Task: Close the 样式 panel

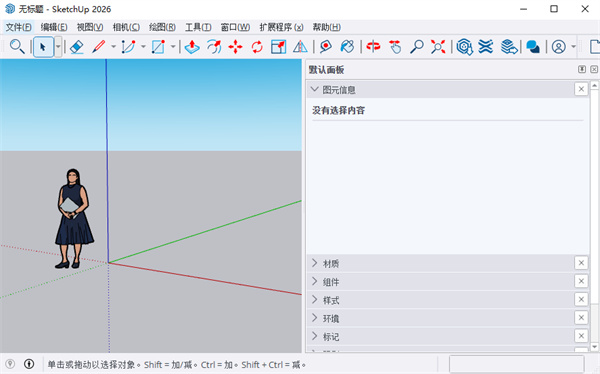Action: [x=581, y=299]
